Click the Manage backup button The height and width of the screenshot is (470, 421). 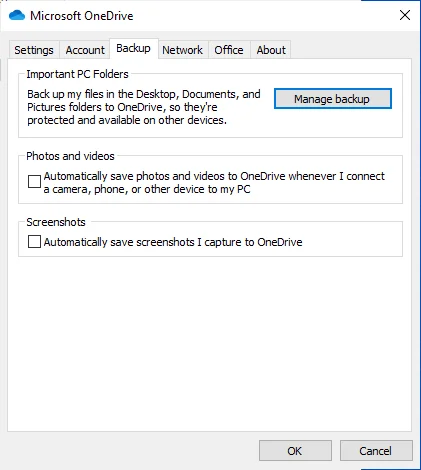pos(333,99)
